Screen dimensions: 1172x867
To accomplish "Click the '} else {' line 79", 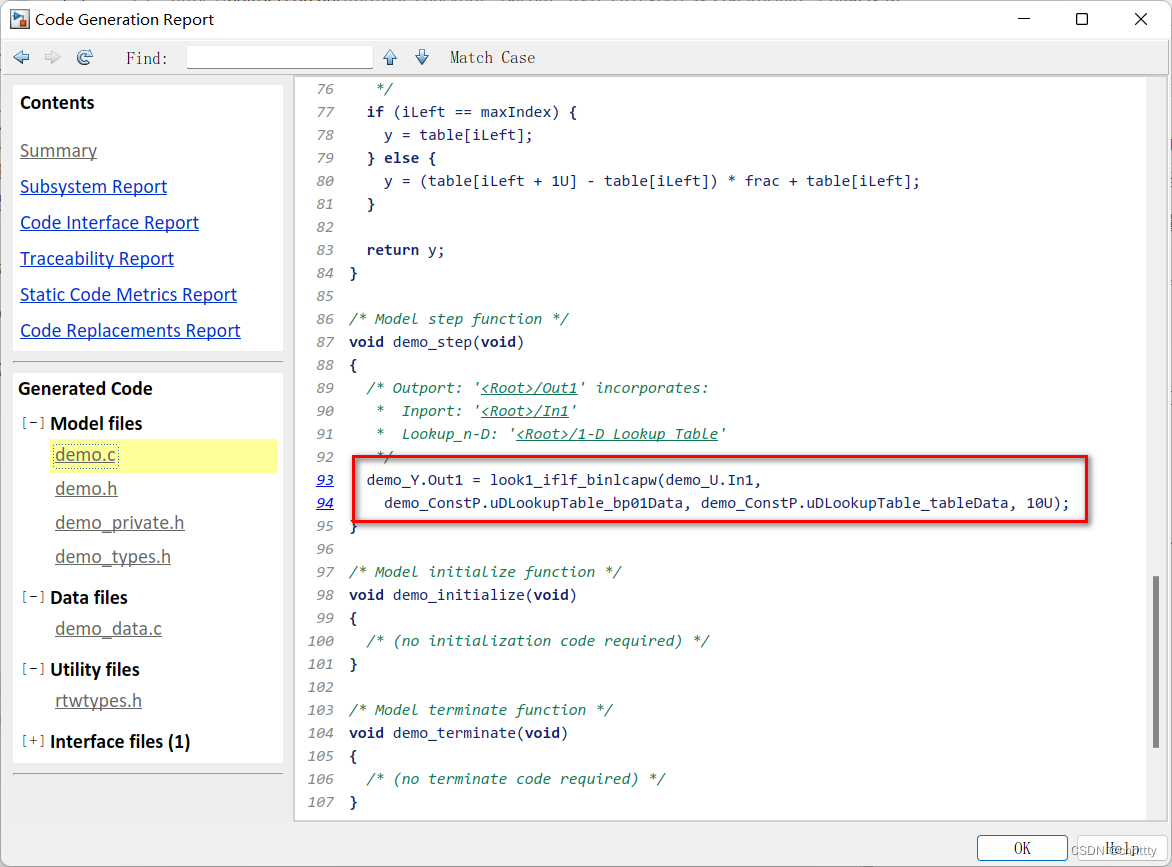I will (401, 158).
